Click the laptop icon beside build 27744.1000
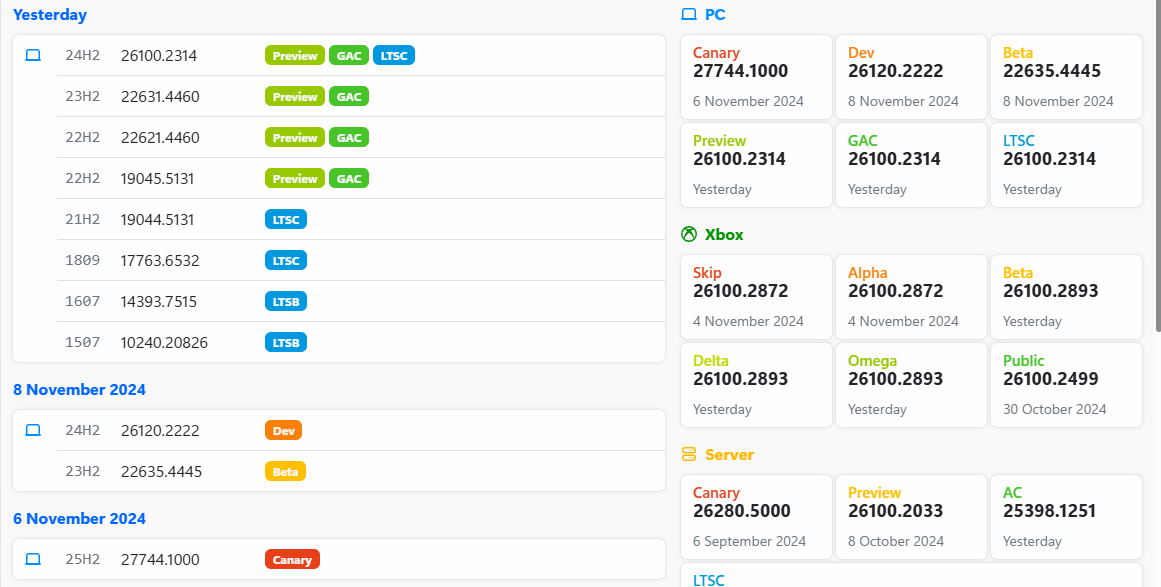The image size is (1161, 587). pyautogui.click(x=33, y=560)
